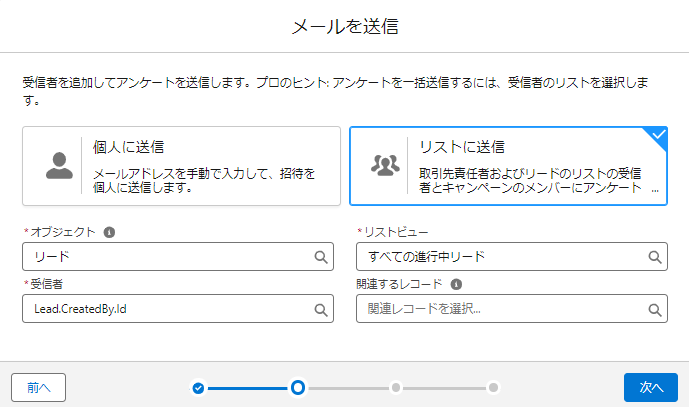689x407 pixels.
Task: Click search icon in 関連するレコード field
Action: click(655, 309)
